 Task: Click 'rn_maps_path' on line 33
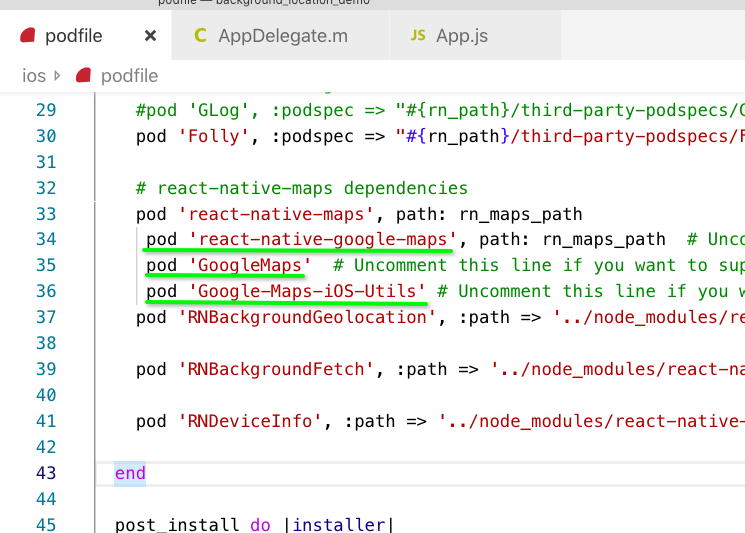pyautogui.click(x=520, y=214)
